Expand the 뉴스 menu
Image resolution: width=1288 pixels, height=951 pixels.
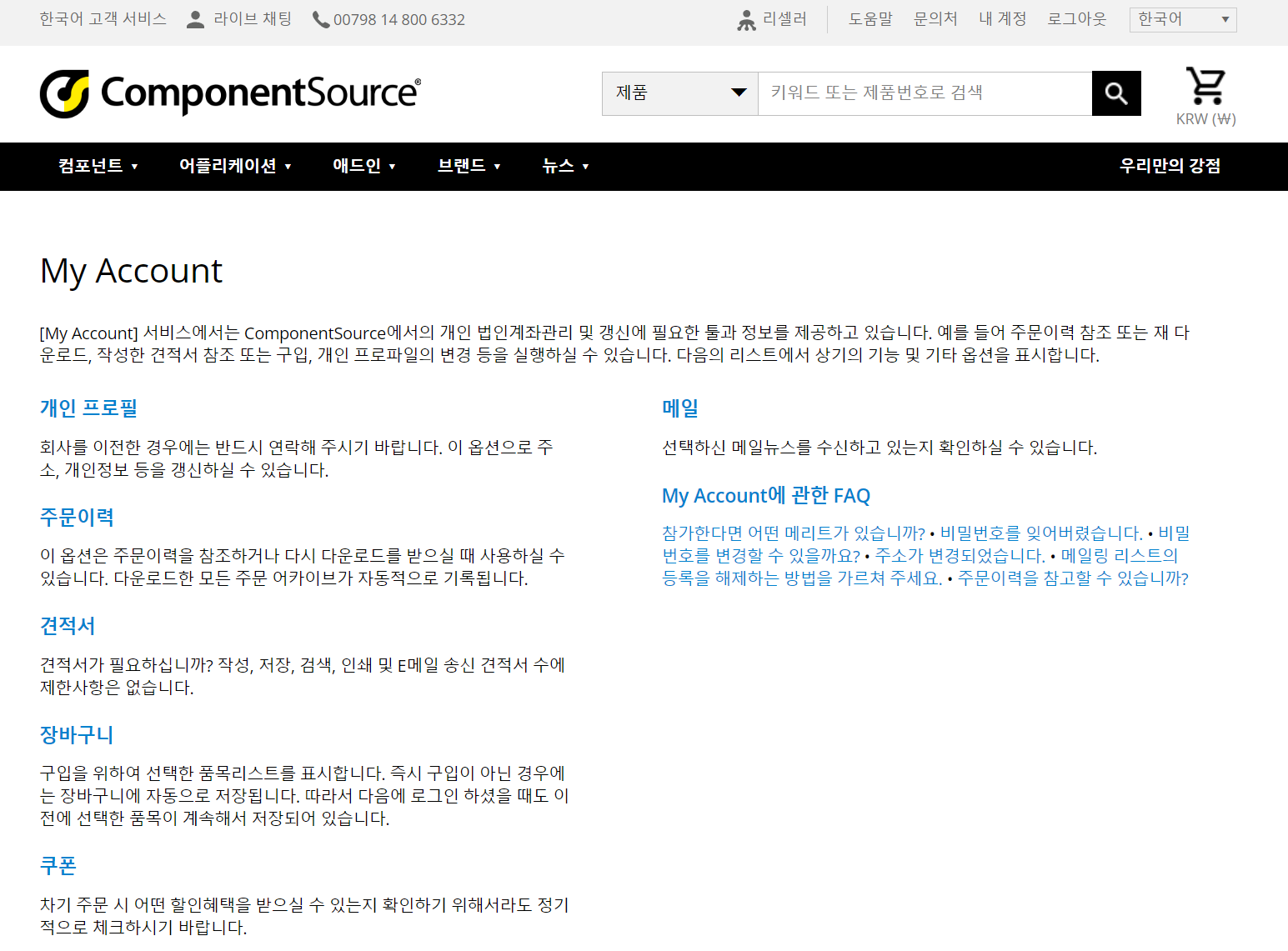565,166
